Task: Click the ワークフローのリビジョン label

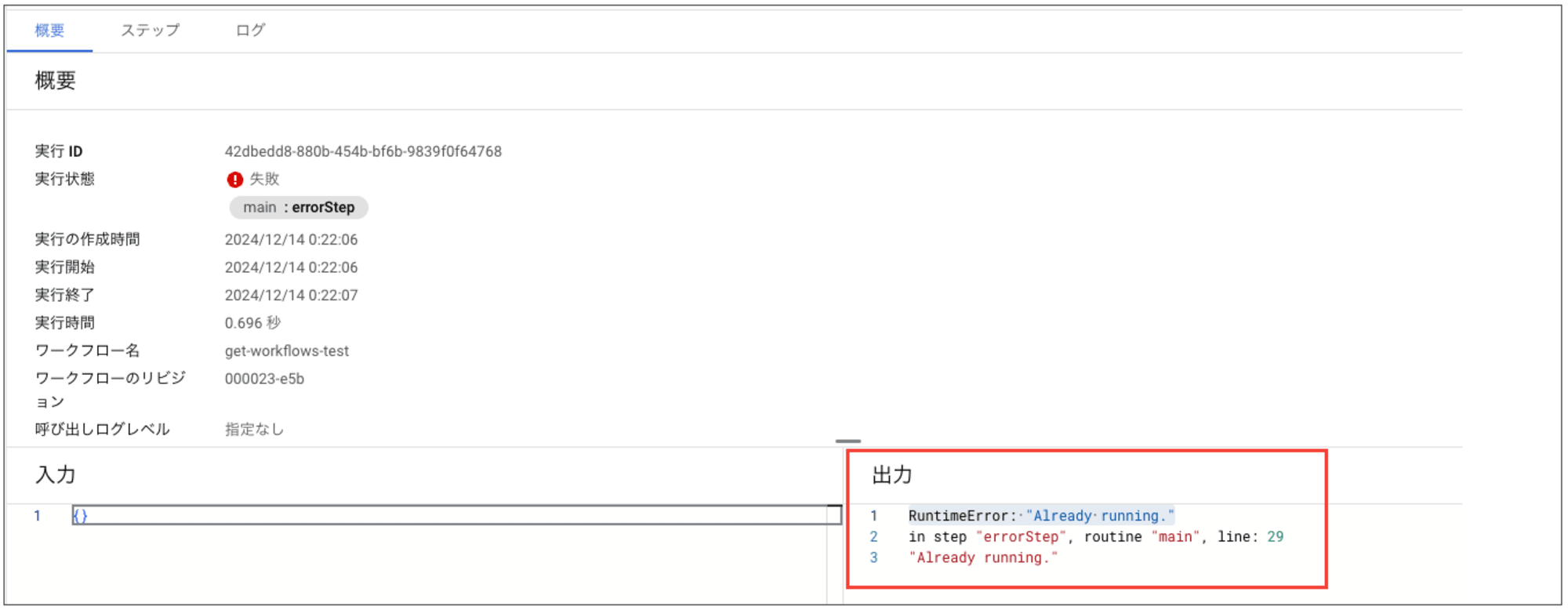Action: pyautogui.click(x=110, y=390)
